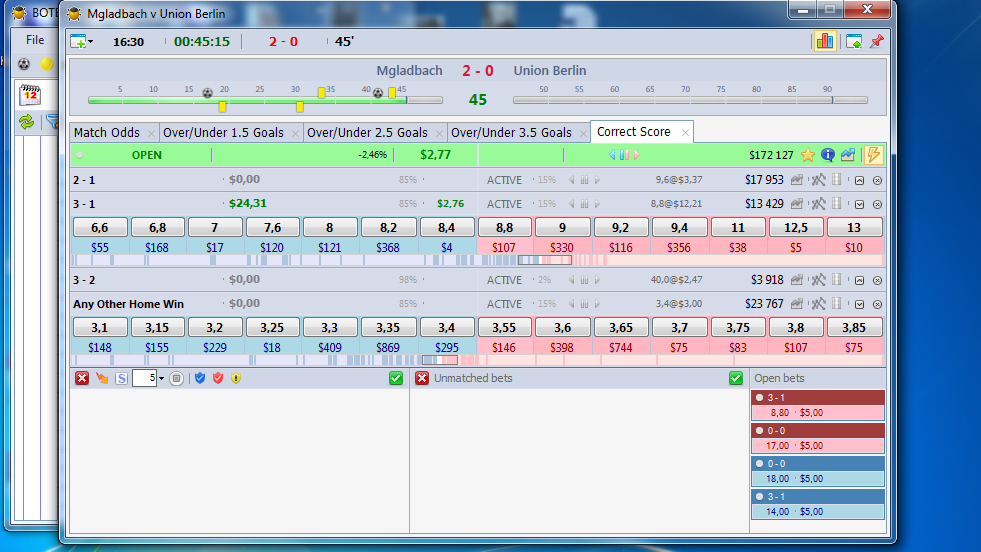Collapse the 3 - 1 selection row
The image size is (981, 552).
[x=860, y=204]
